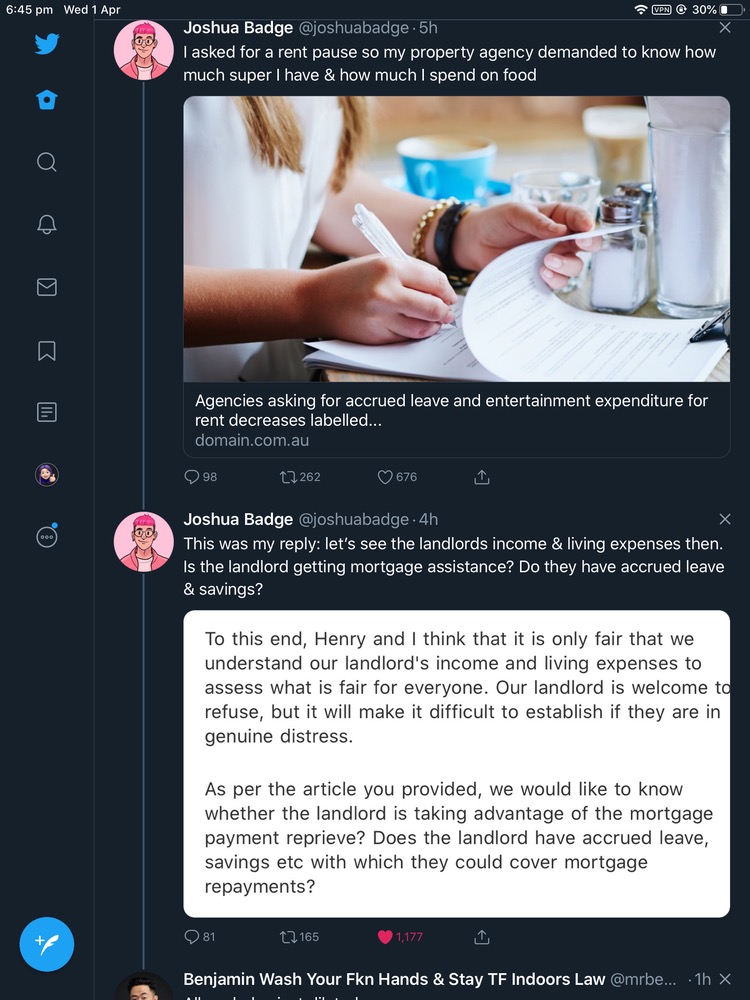This screenshot has width=750, height=1000.
Task: Open the Search explore icon
Action: (46, 162)
